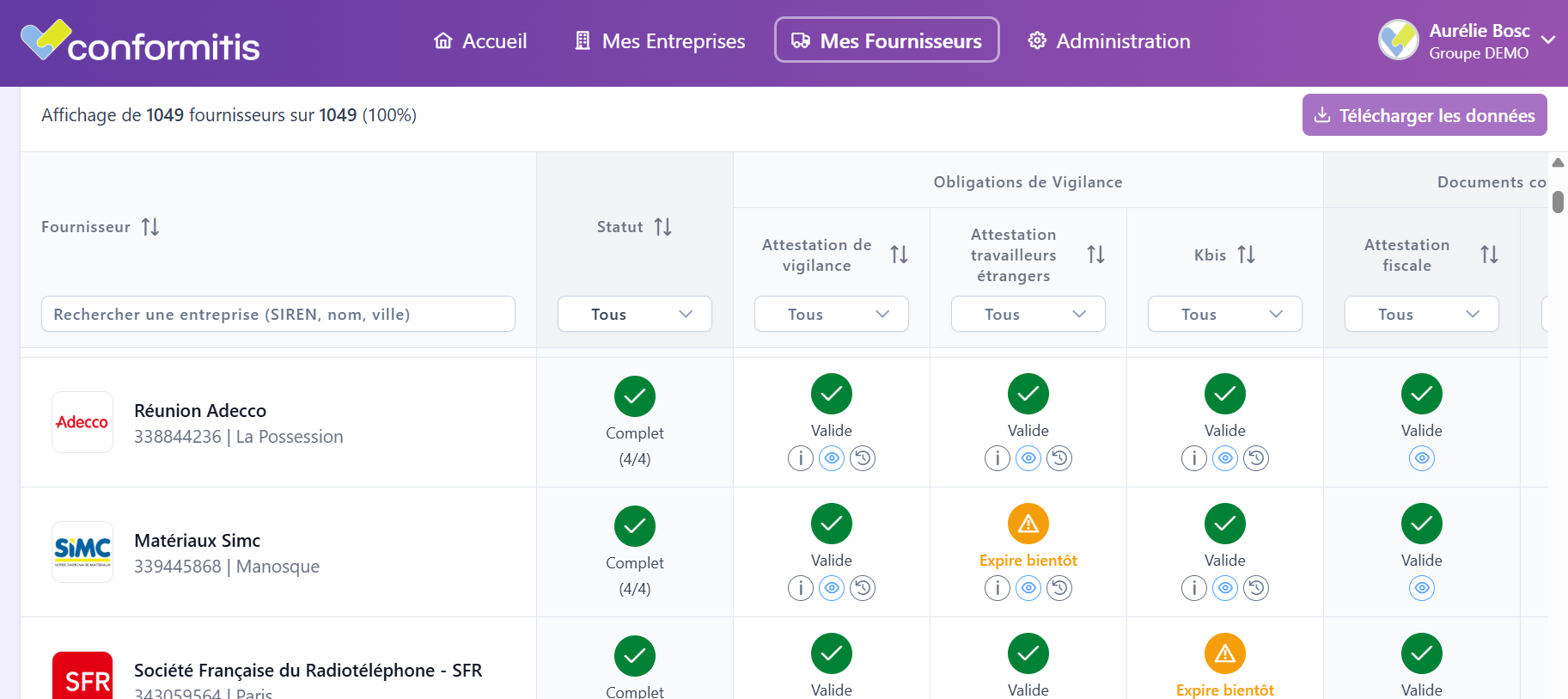The image size is (1568, 699).
Task: View Matériaux Simc Kbis document eye icon
Action: point(1225,588)
